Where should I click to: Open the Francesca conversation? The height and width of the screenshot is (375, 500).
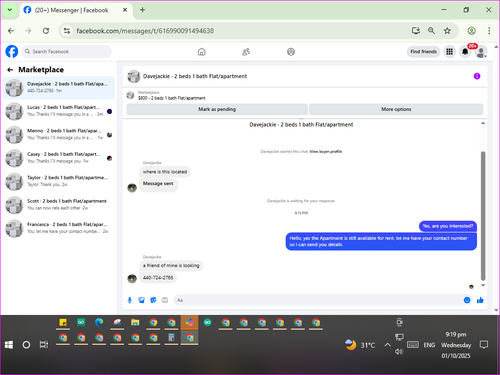[x=59, y=228]
